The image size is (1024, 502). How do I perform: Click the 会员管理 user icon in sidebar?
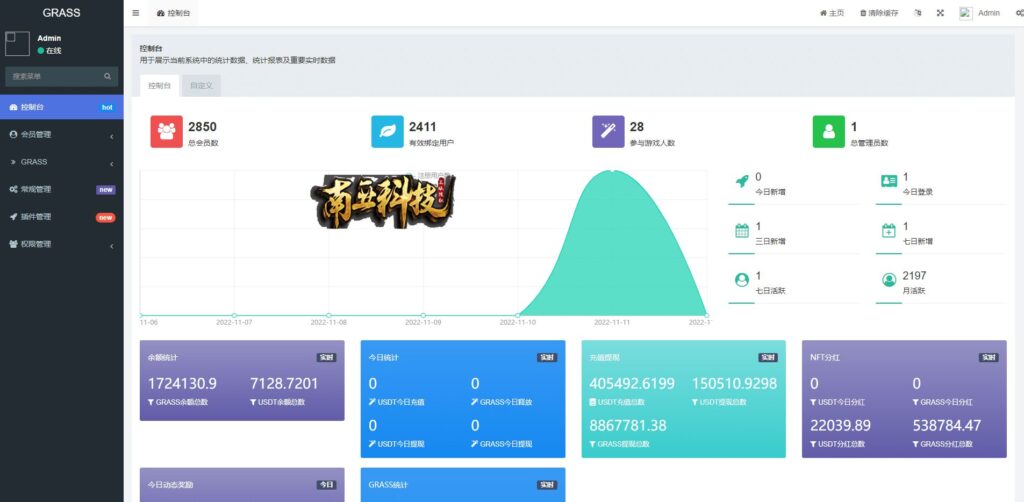click(14, 134)
